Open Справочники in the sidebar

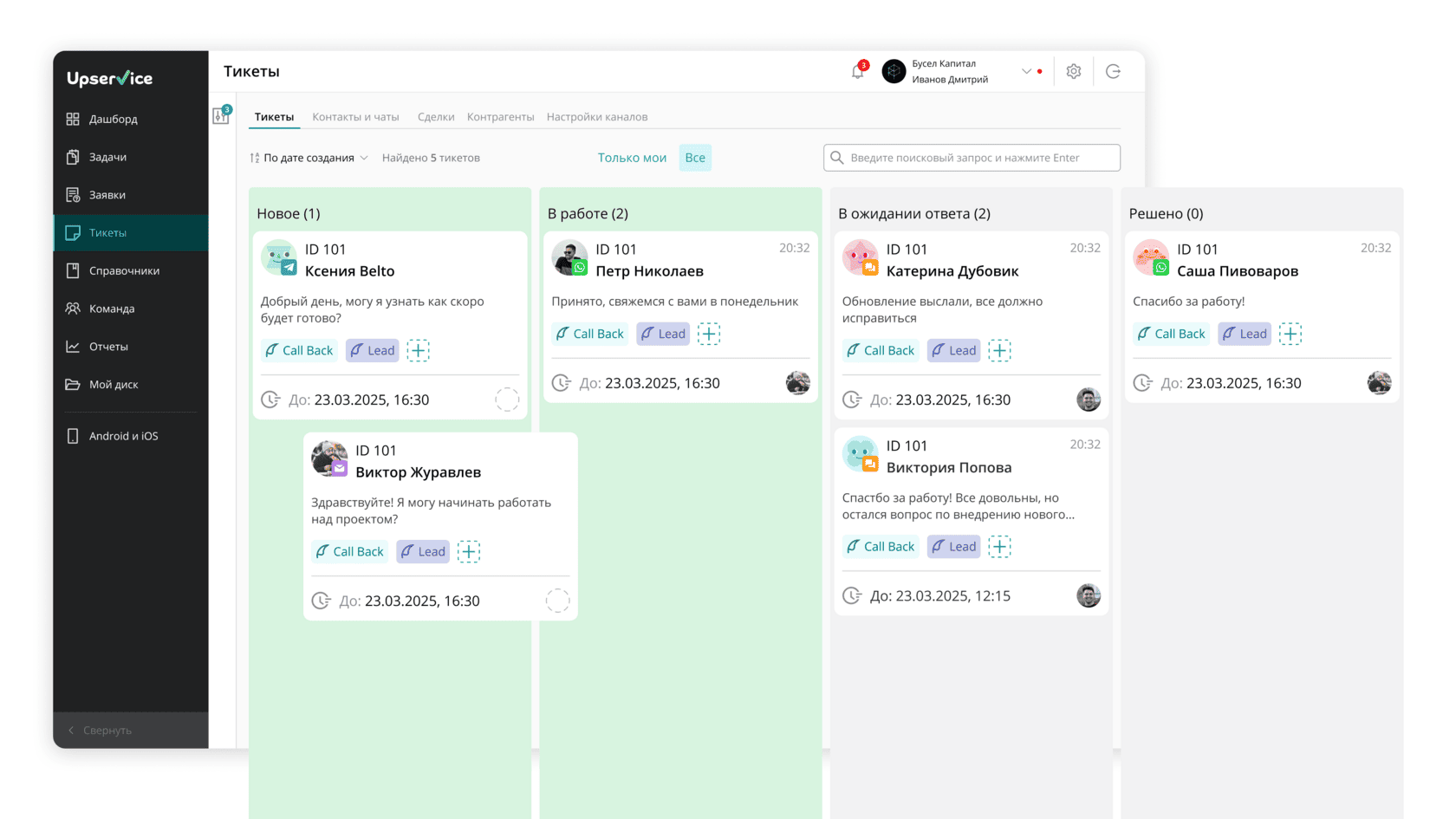pyautogui.click(x=131, y=270)
